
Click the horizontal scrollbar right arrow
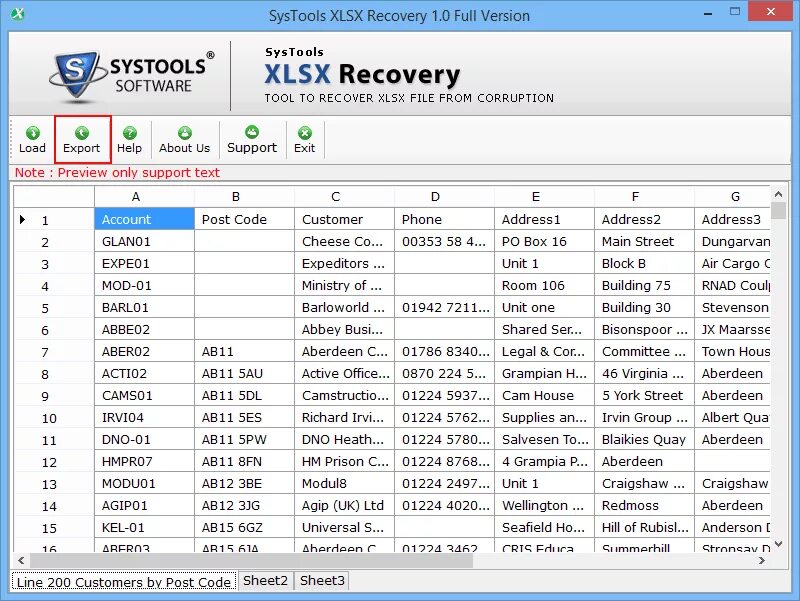[762, 560]
